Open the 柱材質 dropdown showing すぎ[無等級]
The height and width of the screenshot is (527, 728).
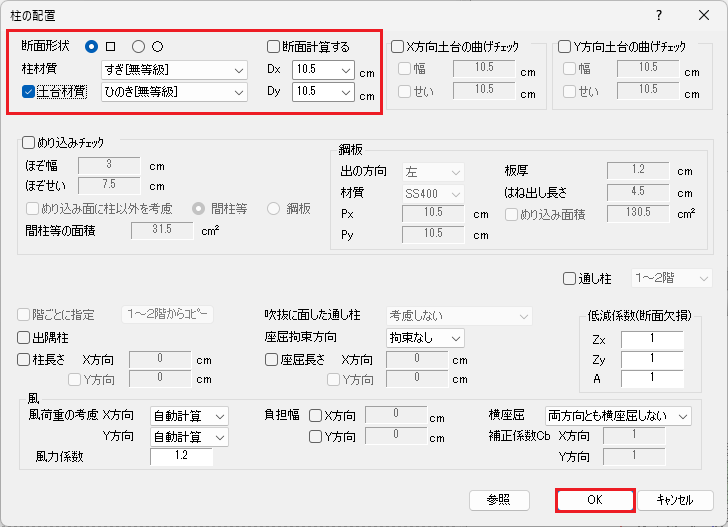coord(174,70)
